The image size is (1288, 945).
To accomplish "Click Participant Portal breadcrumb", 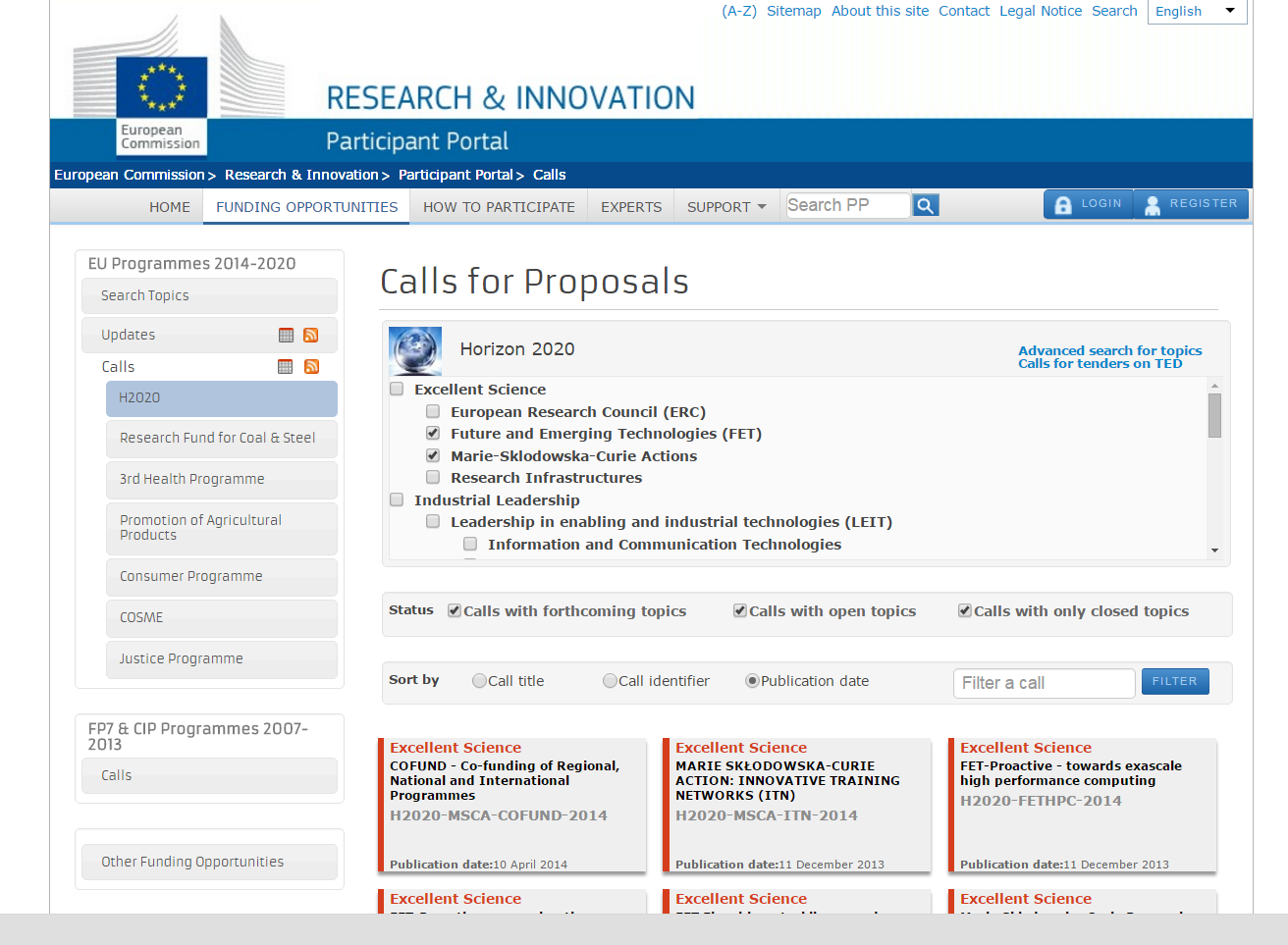I will [x=456, y=175].
